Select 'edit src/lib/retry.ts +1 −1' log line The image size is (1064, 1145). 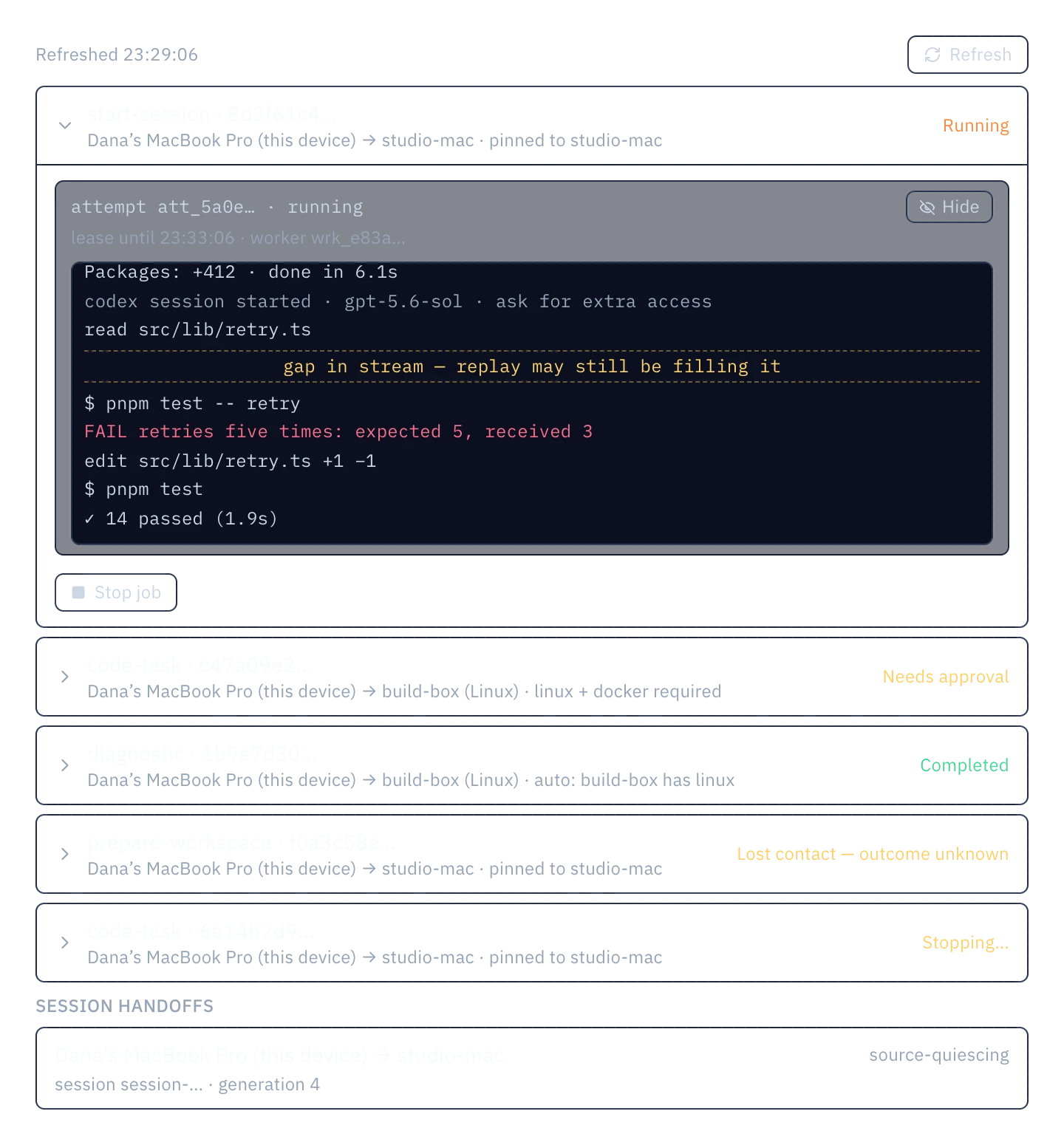(231, 461)
